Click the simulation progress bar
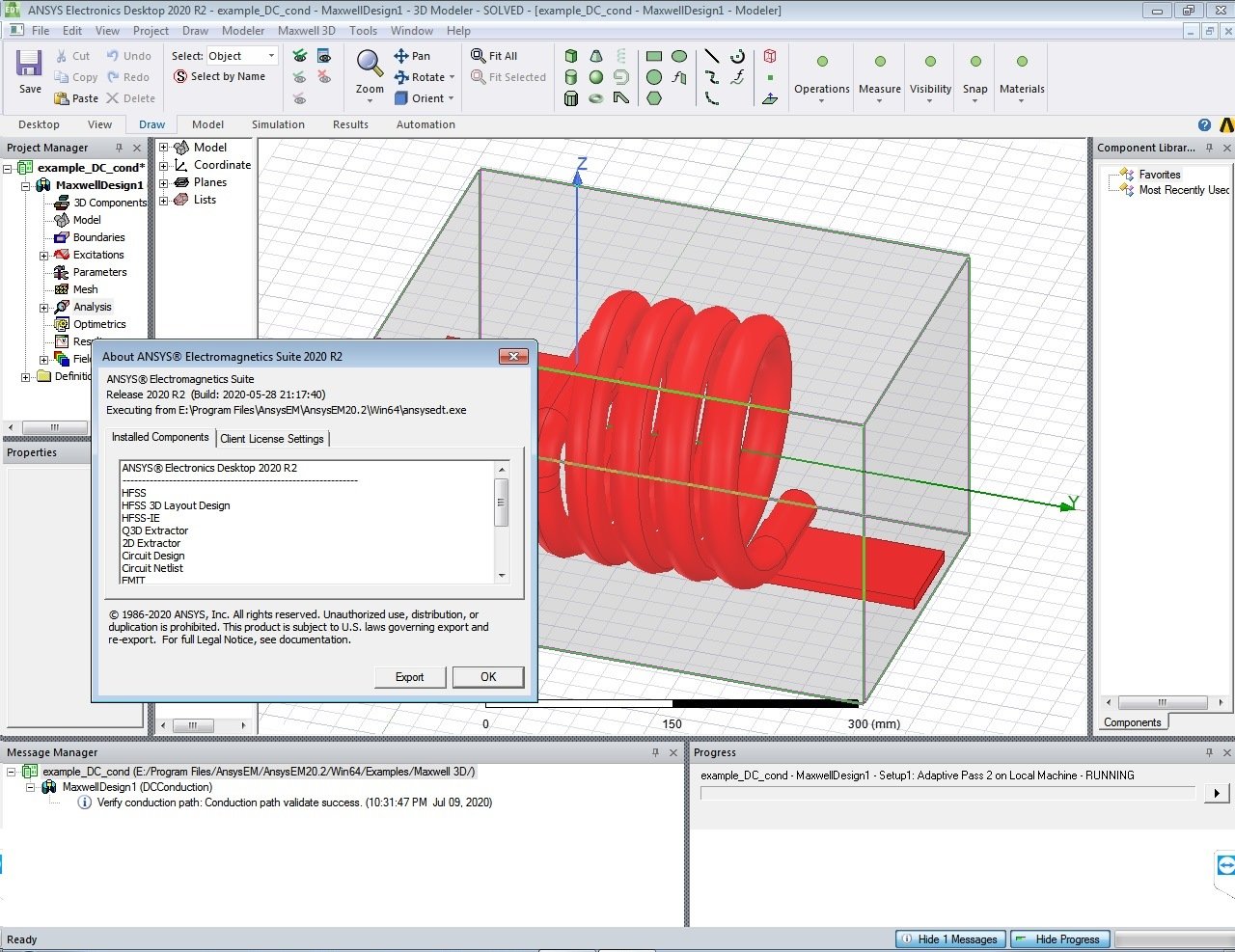This screenshot has width=1235, height=952. [947, 793]
